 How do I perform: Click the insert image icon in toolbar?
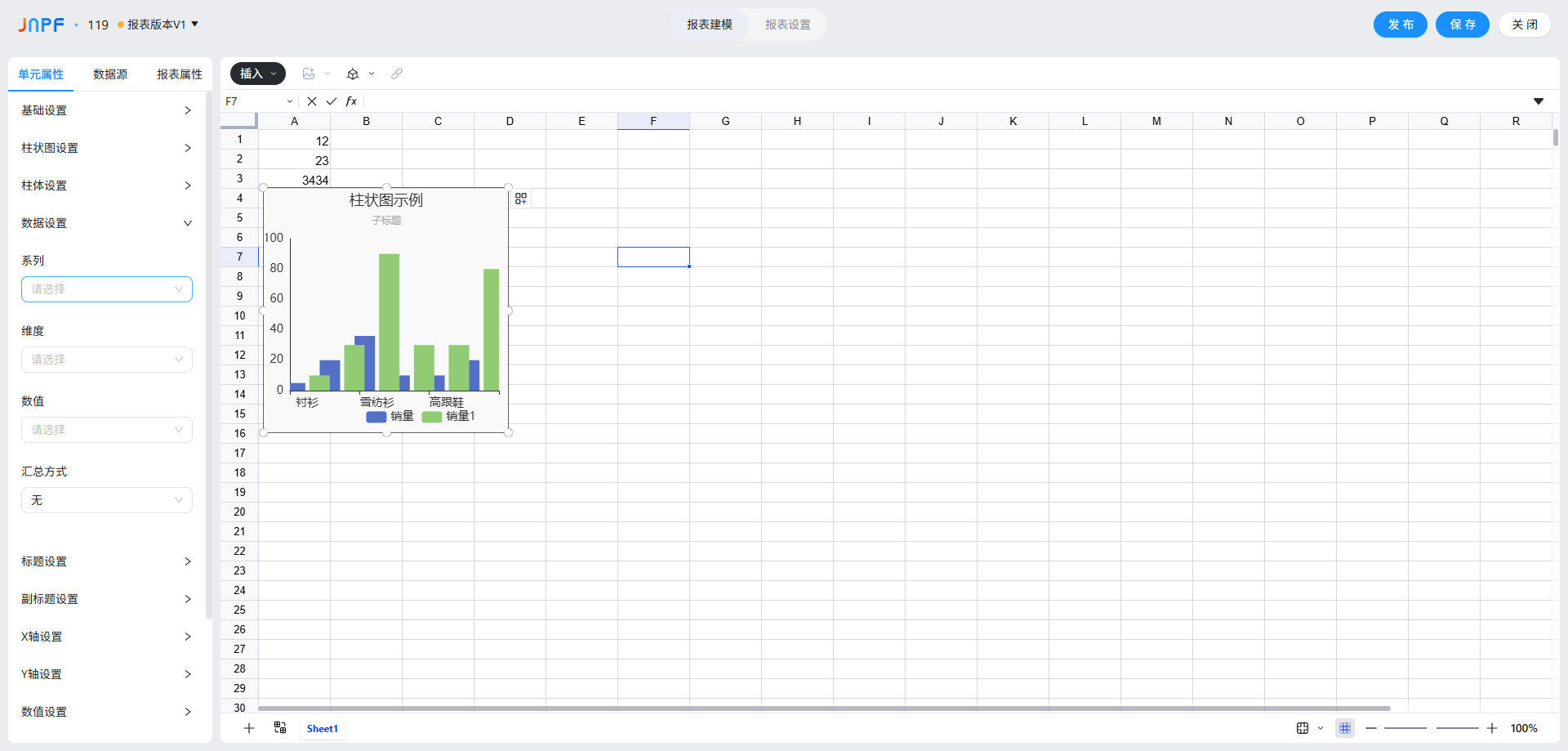[309, 74]
